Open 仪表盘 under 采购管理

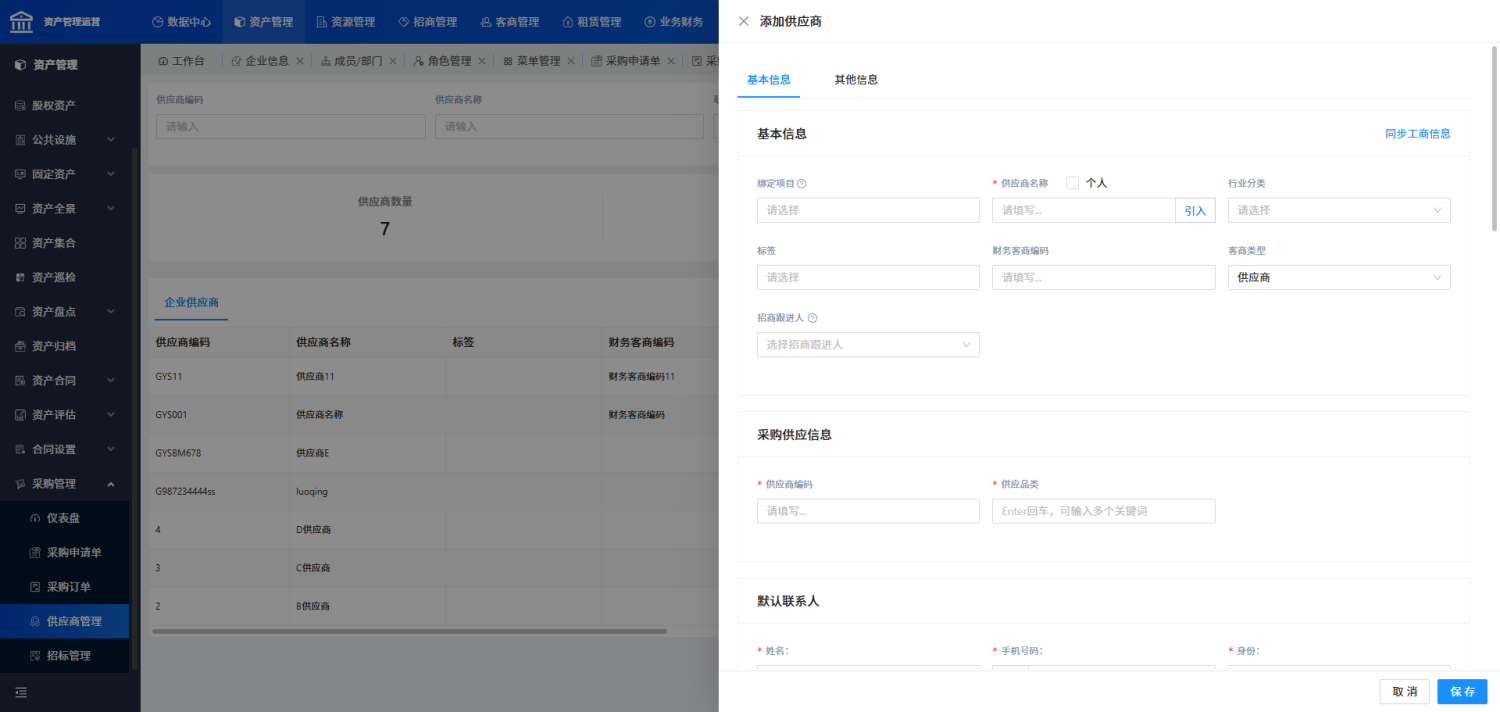click(65, 518)
